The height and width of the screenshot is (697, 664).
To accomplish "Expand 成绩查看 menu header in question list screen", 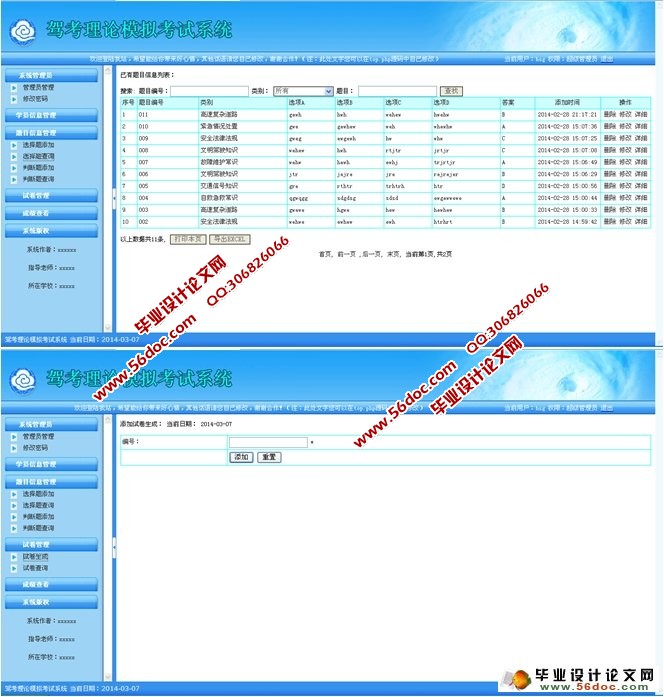I will pyautogui.click(x=51, y=213).
